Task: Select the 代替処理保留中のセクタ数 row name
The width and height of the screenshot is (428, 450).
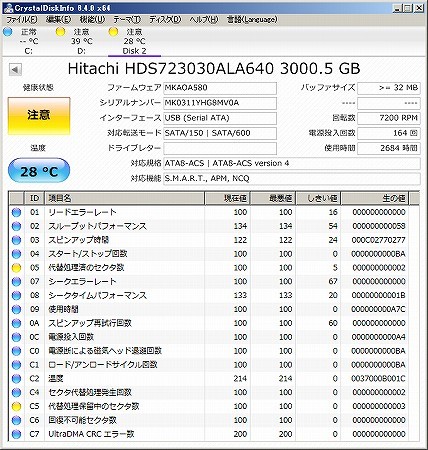Action: point(94,406)
